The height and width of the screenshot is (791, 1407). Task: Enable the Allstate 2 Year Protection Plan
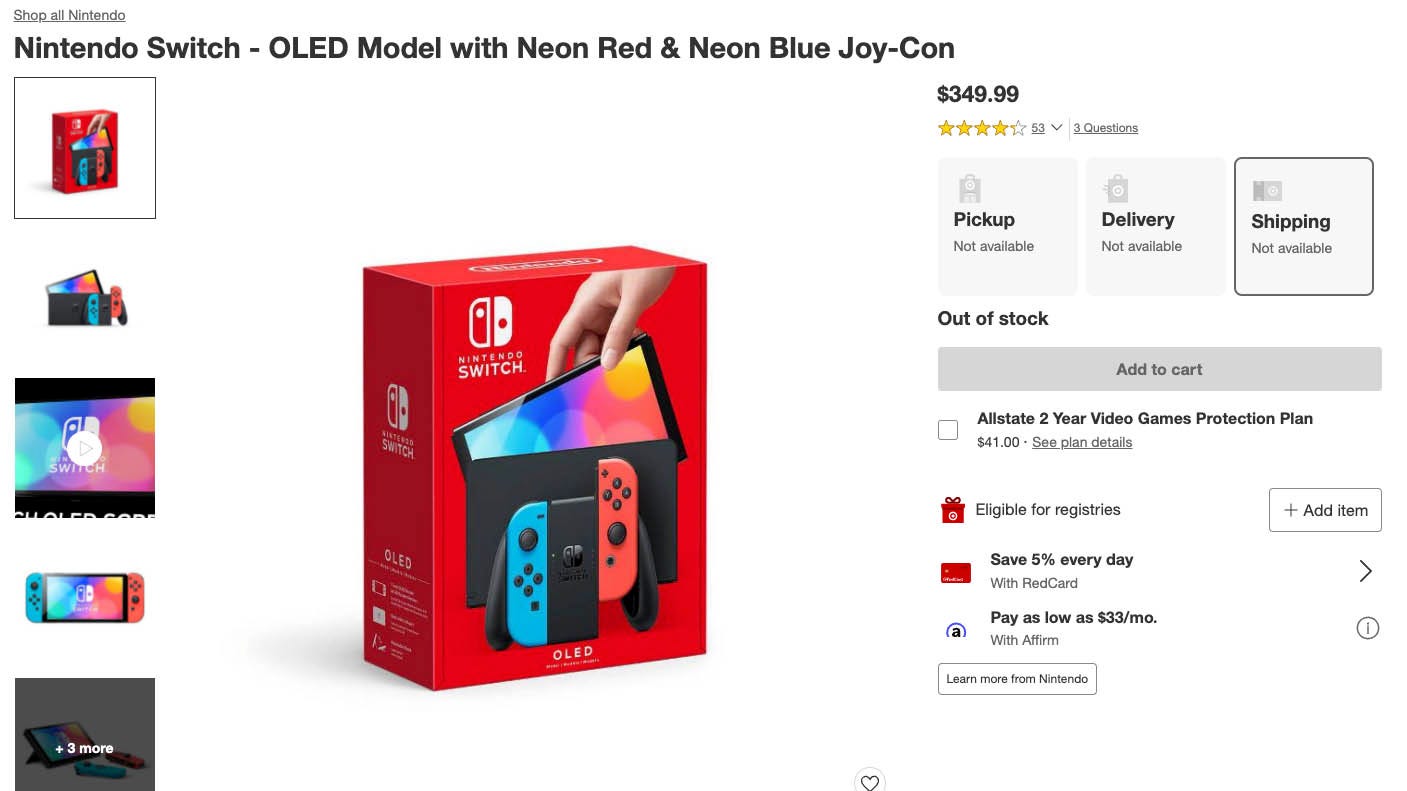pyautogui.click(x=947, y=429)
